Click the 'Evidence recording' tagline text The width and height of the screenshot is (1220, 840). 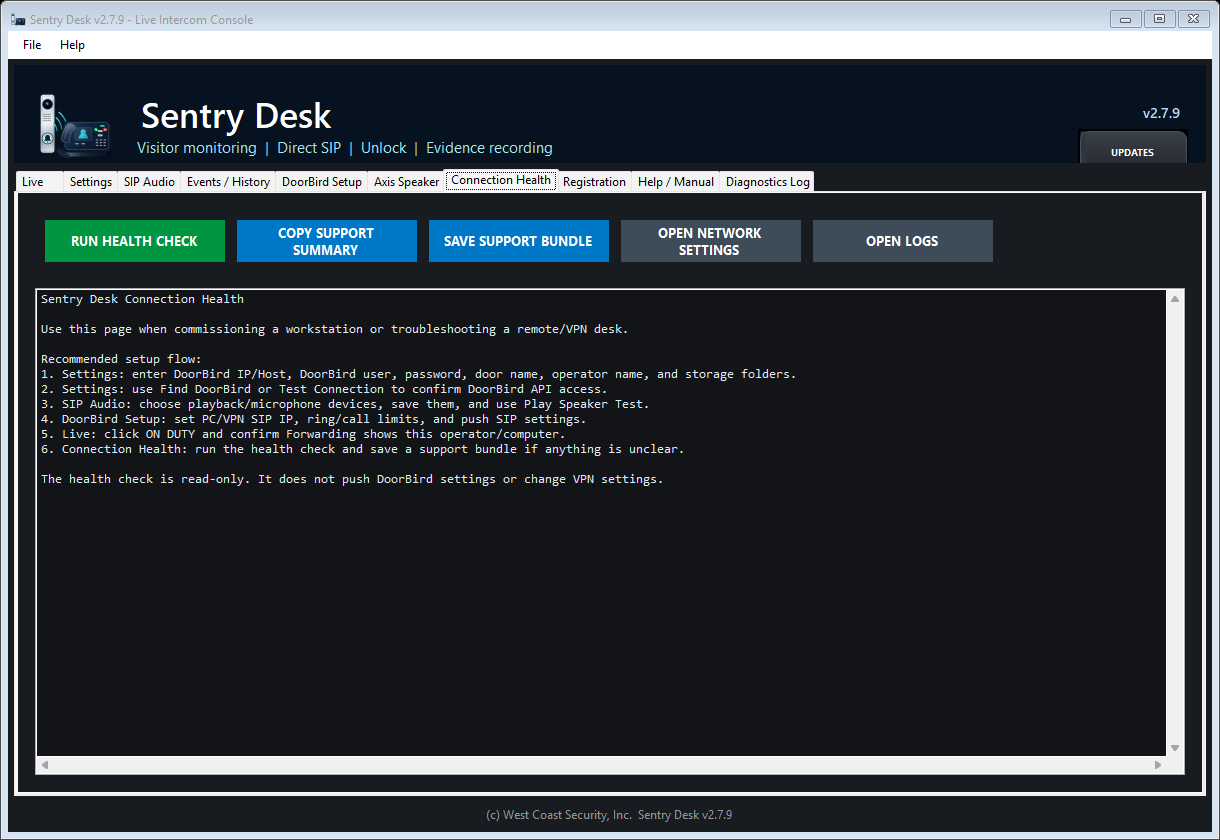tap(489, 148)
